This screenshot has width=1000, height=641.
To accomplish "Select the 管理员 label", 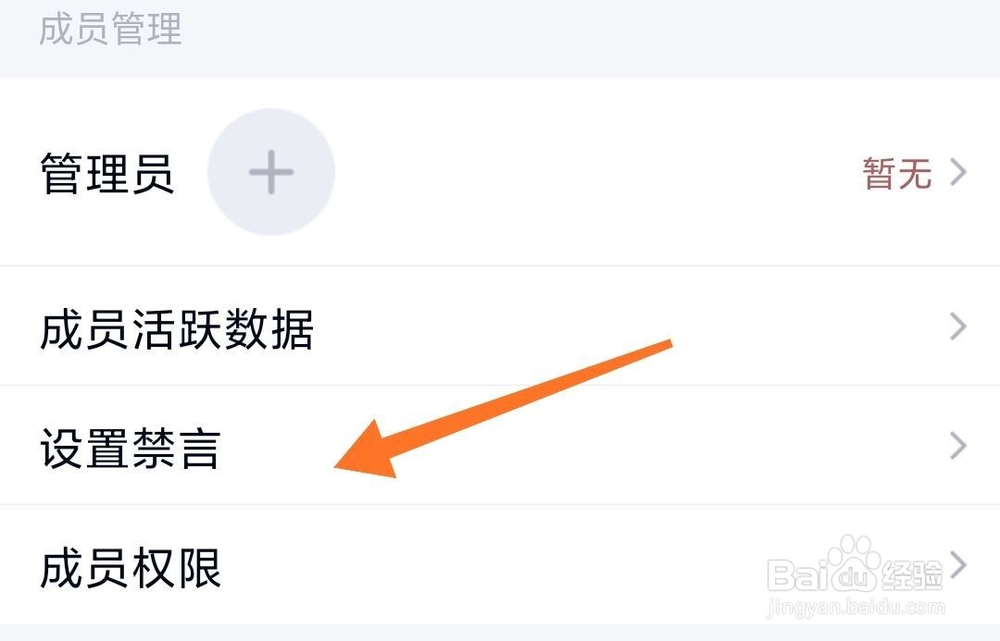I will [107, 174].
